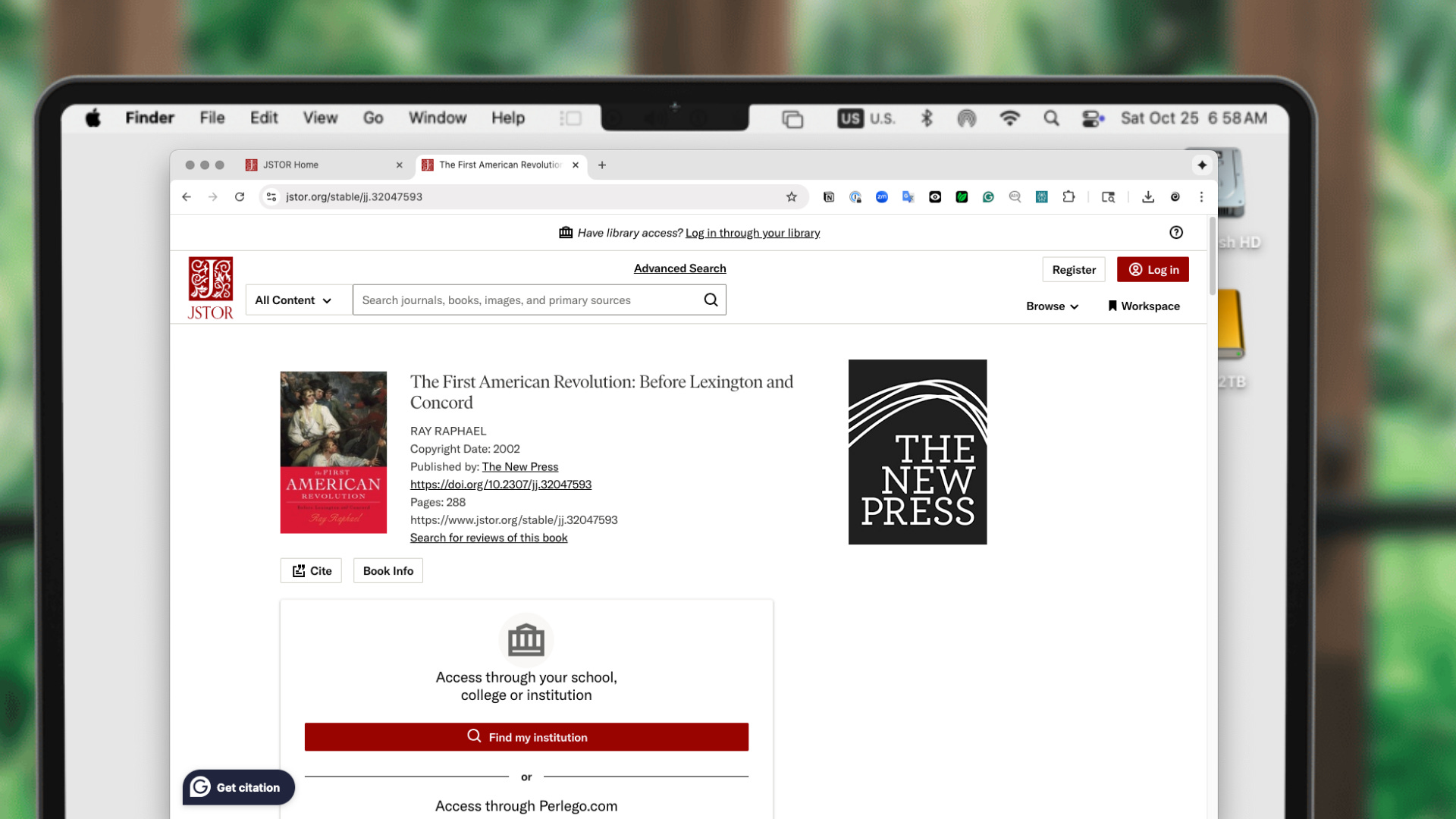This screenshot has height=819, width=1456.
Task: Expand the Browse menu
Action: 1052,306
